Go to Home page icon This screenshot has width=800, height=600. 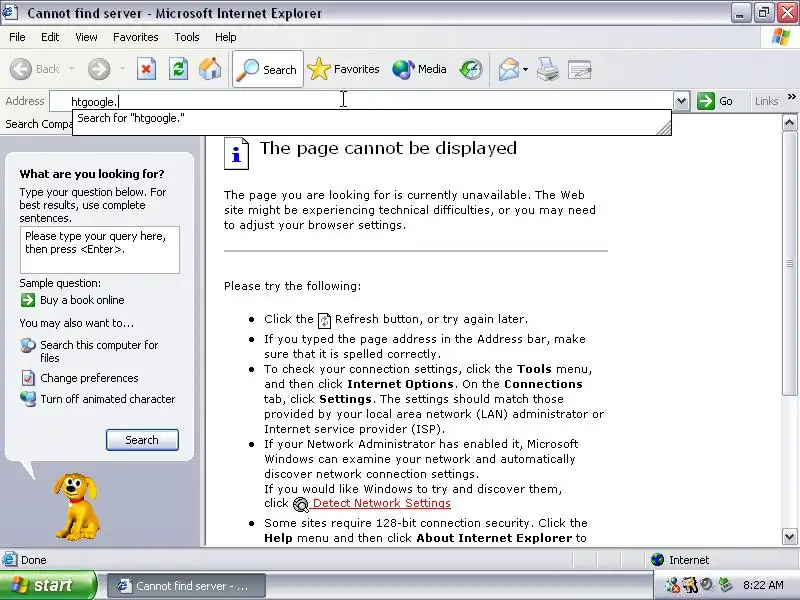(x=210, y=69)
